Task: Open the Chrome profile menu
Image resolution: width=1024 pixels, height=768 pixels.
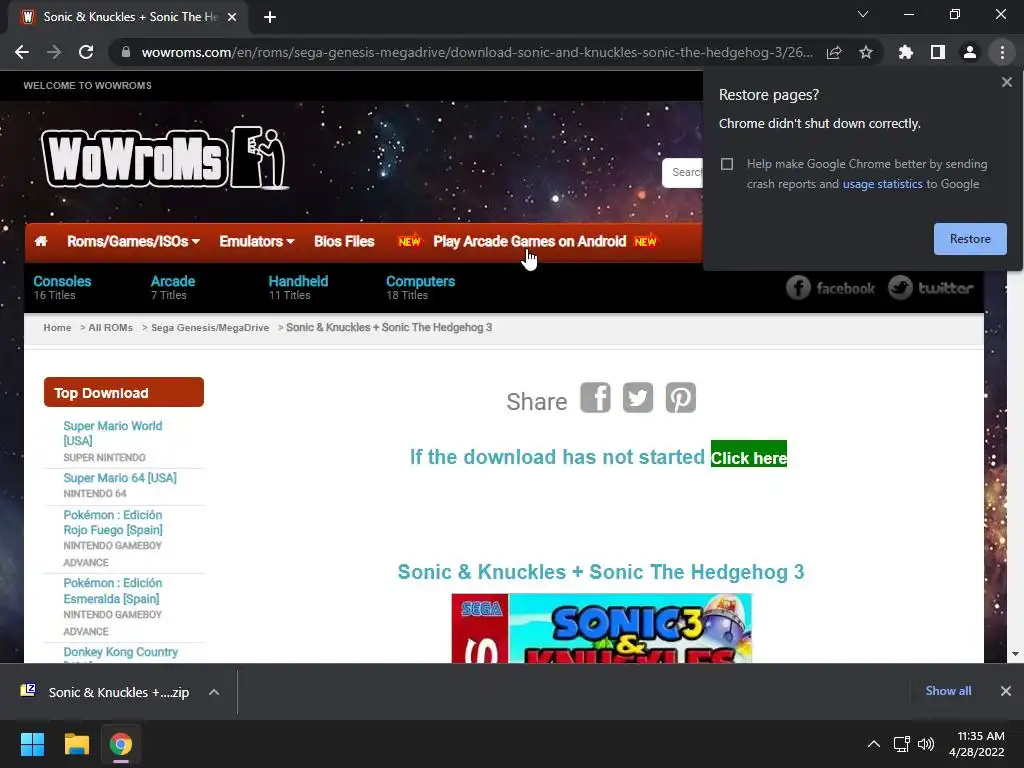Action: click(970, 52)
